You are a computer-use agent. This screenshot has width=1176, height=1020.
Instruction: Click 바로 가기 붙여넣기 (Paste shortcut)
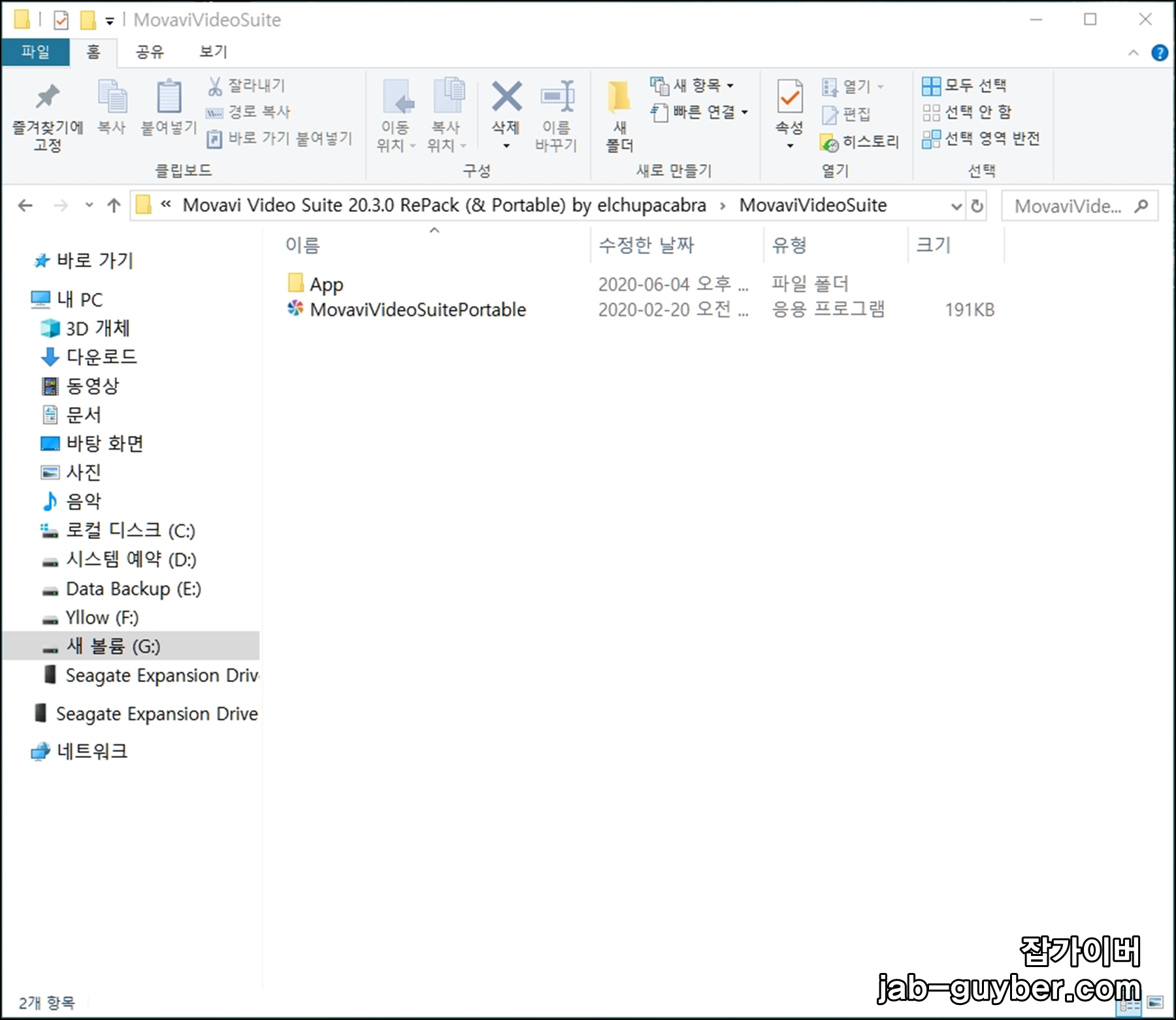click(x=279, y=139)
